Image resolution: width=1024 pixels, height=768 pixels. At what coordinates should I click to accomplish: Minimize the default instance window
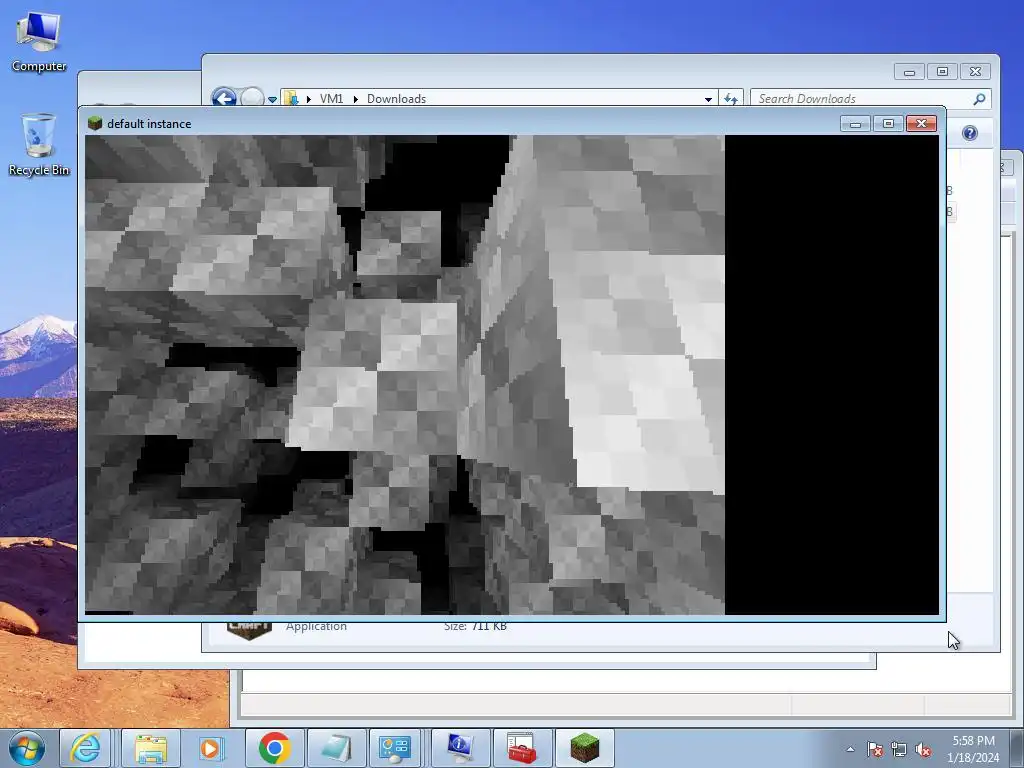click(x=855, y=123)
